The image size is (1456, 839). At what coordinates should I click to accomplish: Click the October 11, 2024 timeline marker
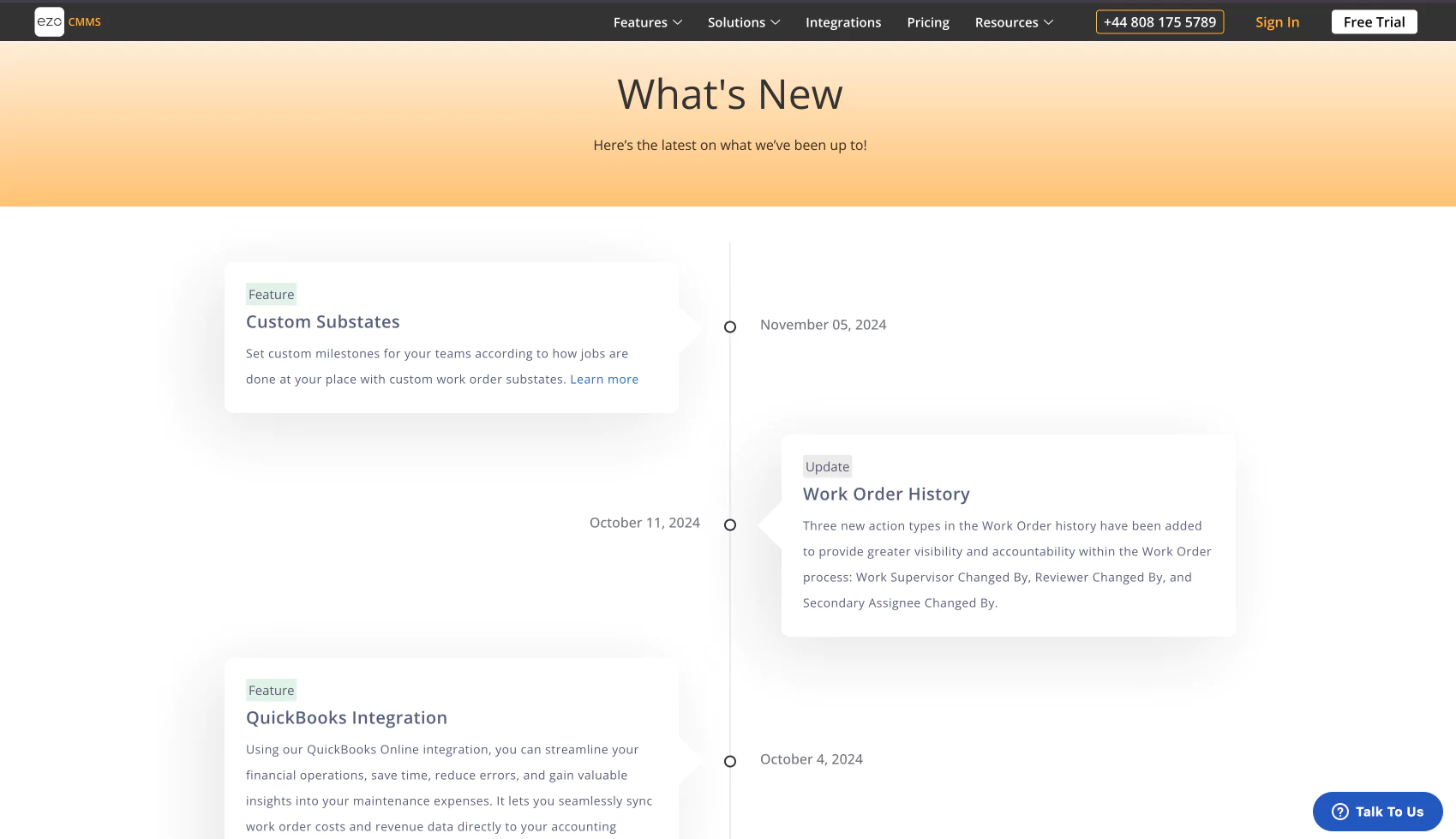(729, 524)
